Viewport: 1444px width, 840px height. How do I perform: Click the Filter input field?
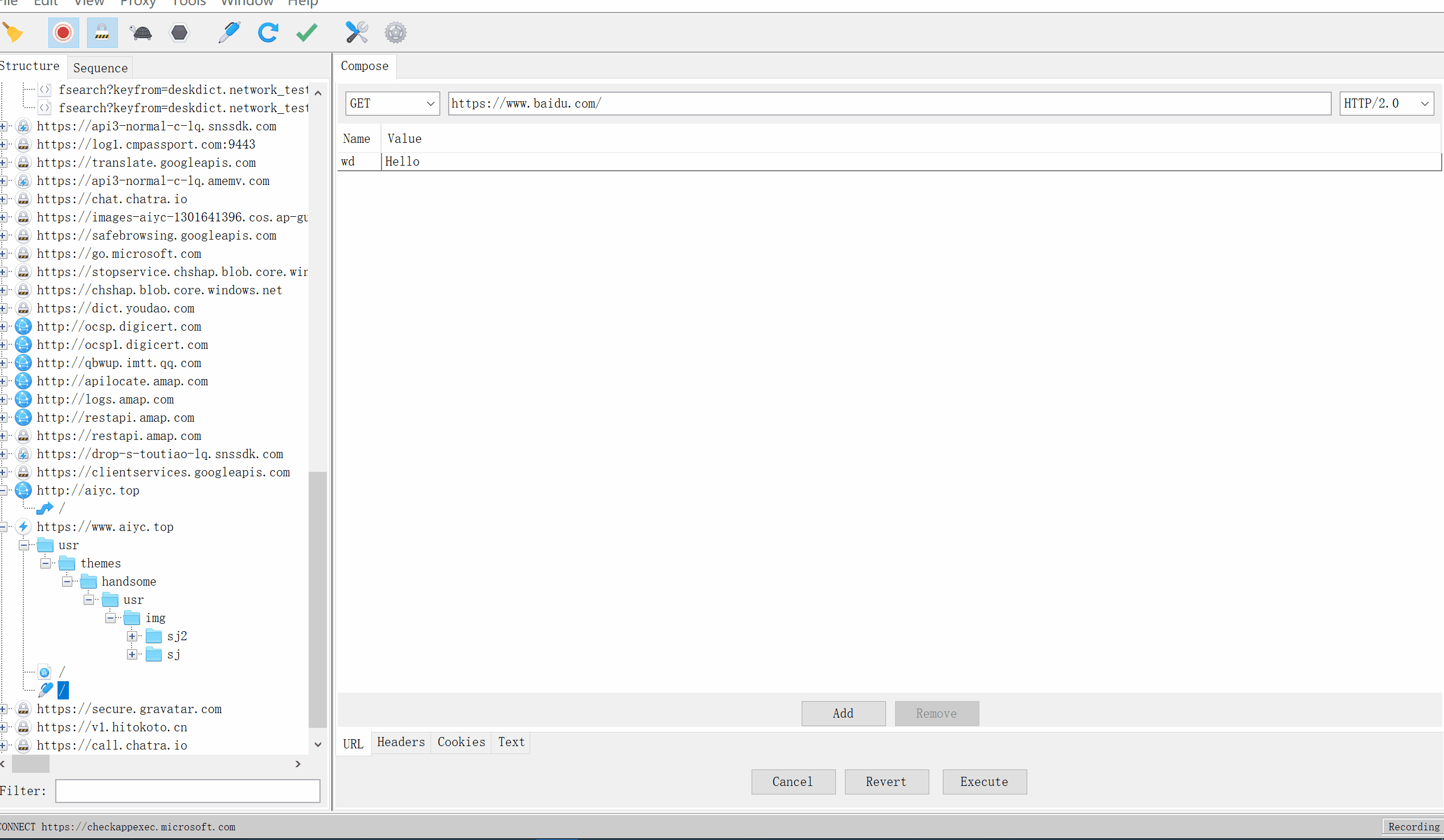[x=187, y=790]
